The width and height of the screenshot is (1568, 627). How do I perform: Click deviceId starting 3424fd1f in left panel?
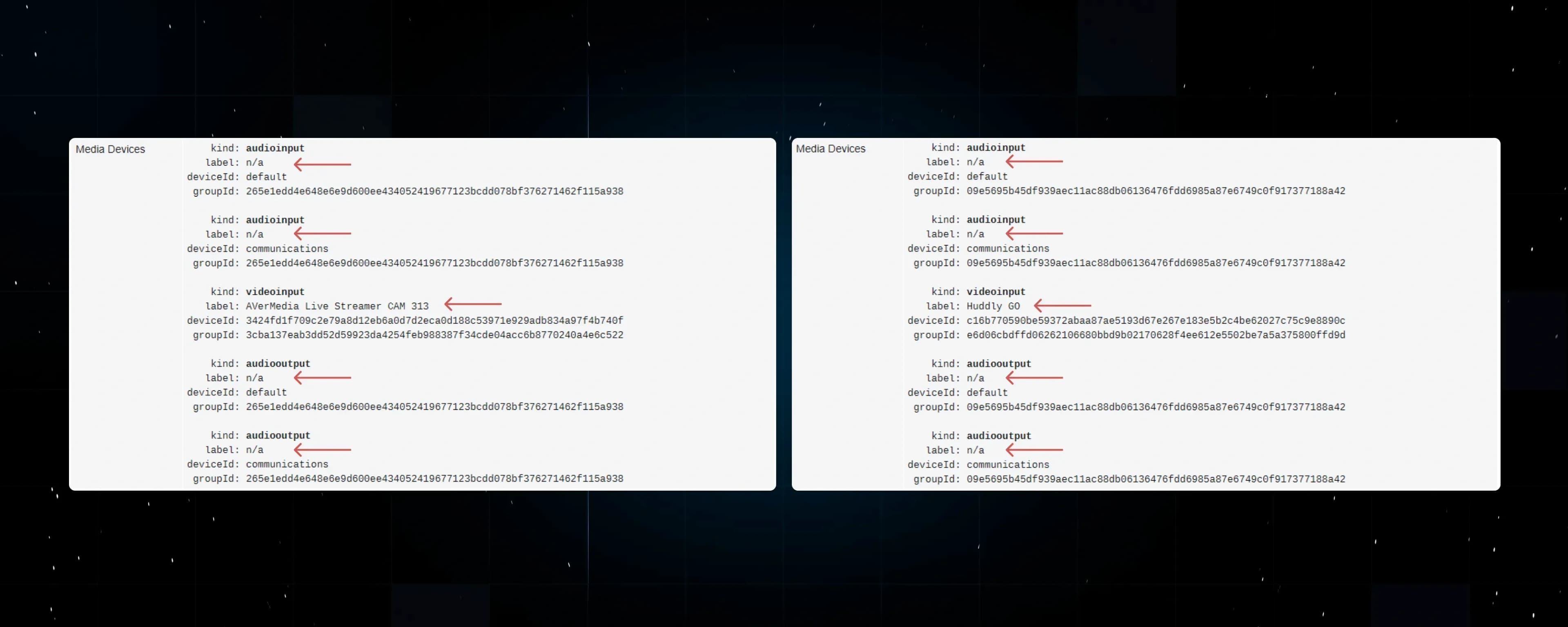coord(434,320)
